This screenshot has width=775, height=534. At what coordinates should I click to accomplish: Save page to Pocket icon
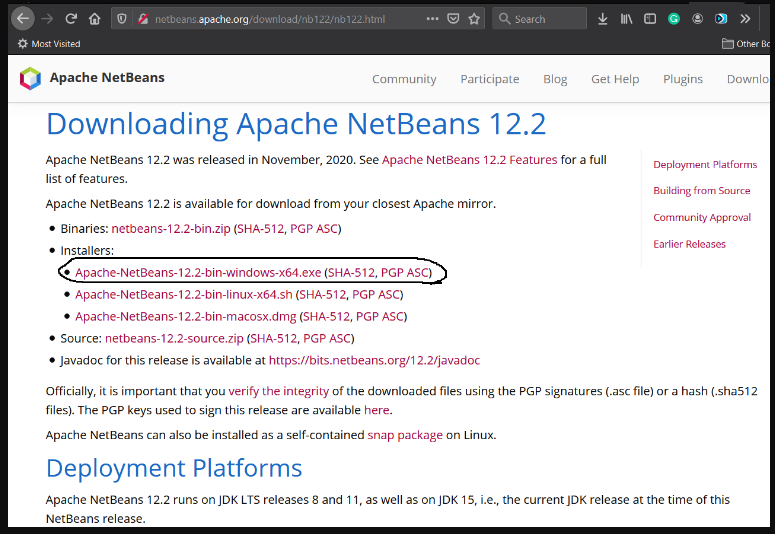[x=453, y=19]
